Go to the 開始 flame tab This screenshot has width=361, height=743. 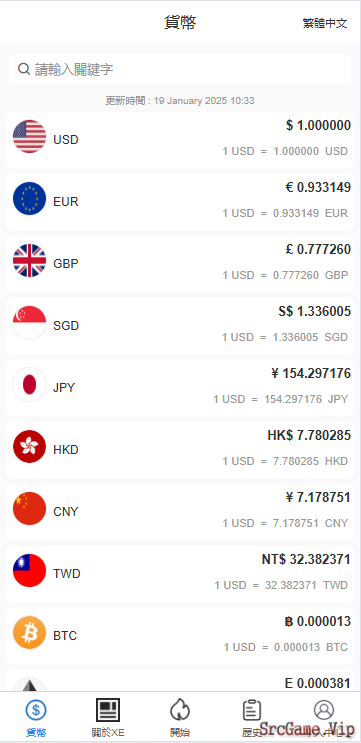point(180,717)
